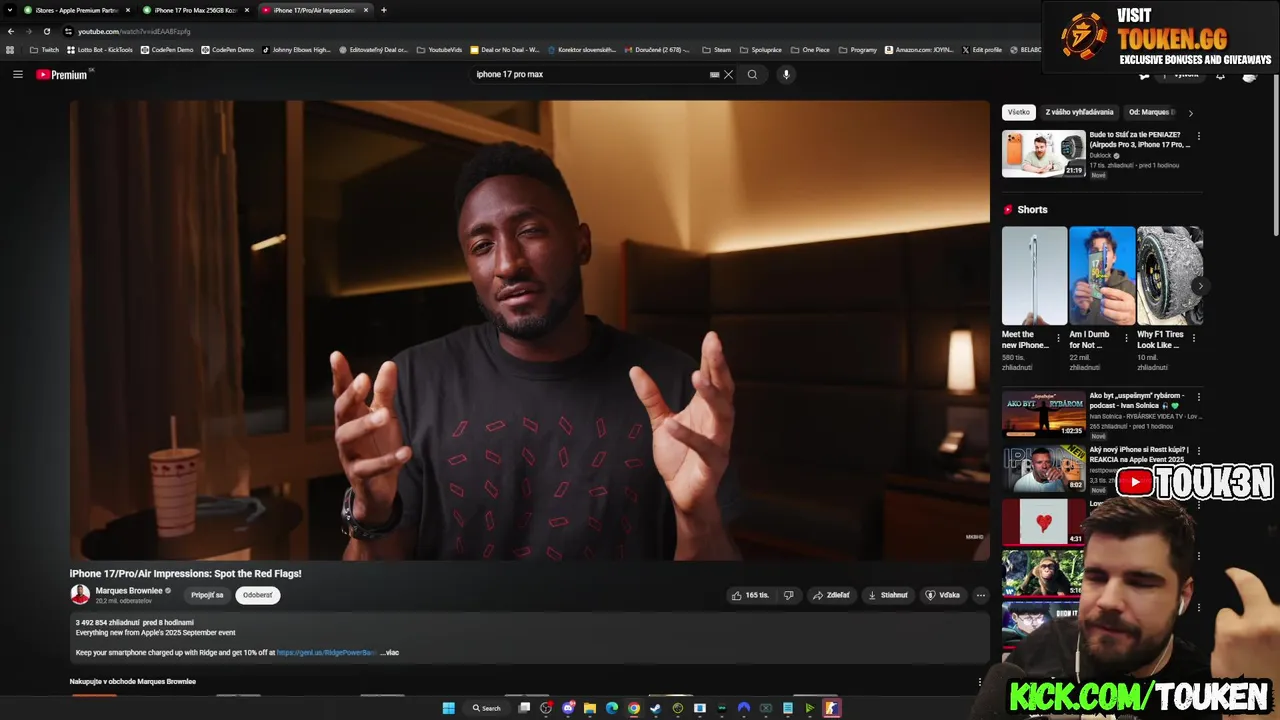Open options for 'Meet the new iPhone' short

(x=1058, y=338)
